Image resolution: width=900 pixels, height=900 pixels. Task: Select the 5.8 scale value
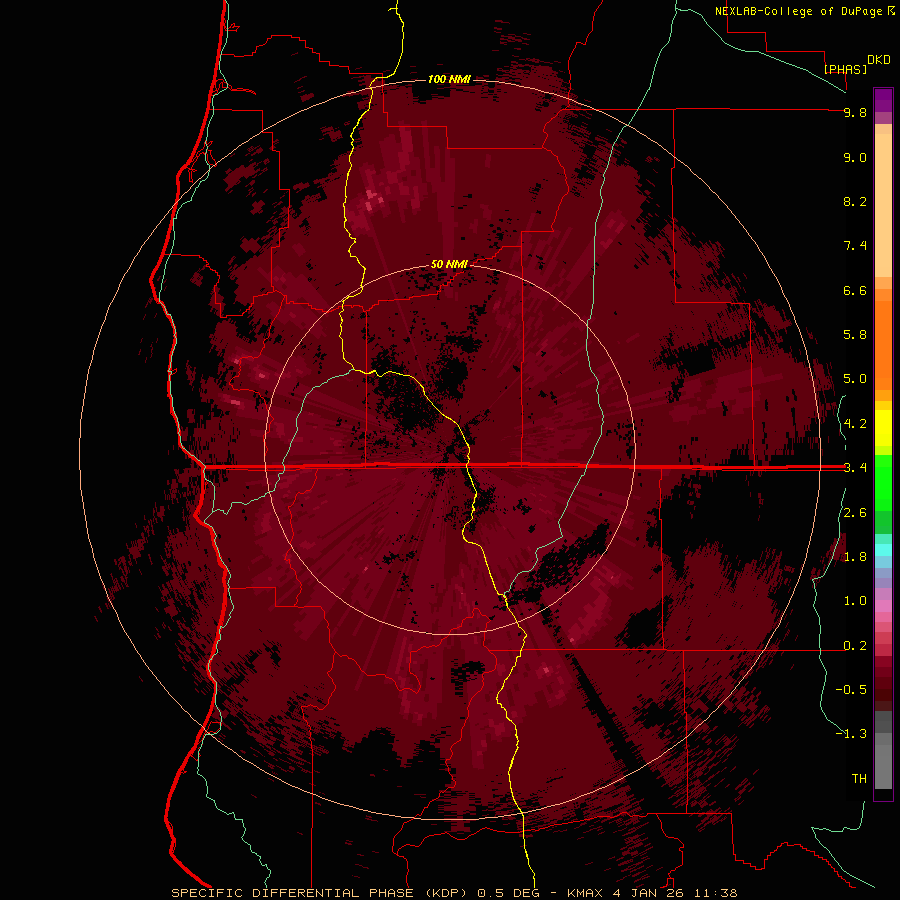point(855,335)
